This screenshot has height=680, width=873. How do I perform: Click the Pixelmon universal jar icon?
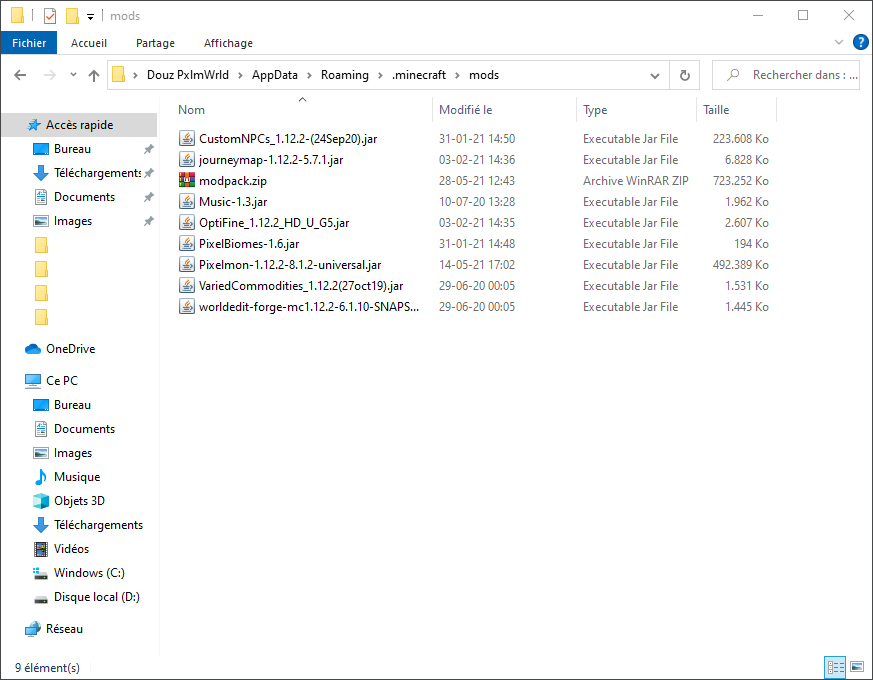click(187, 265)
